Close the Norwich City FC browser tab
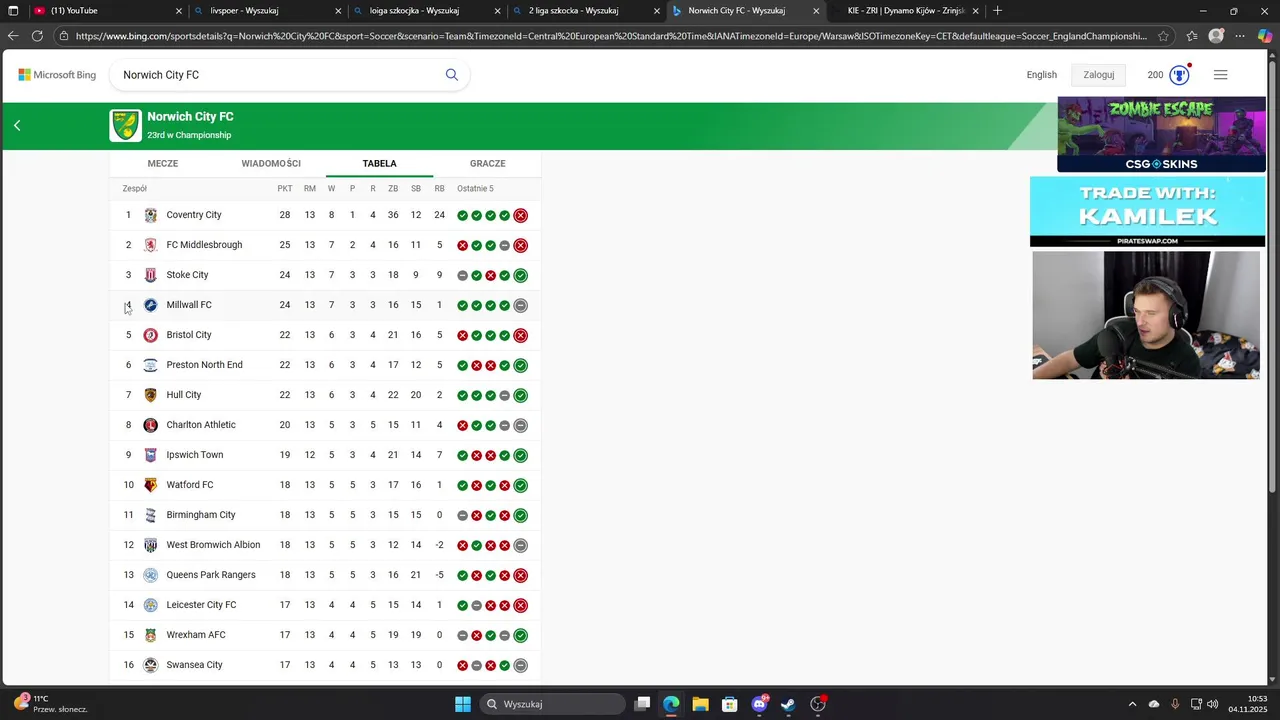Screen dimensions: 1280x720 pos(816,11)
